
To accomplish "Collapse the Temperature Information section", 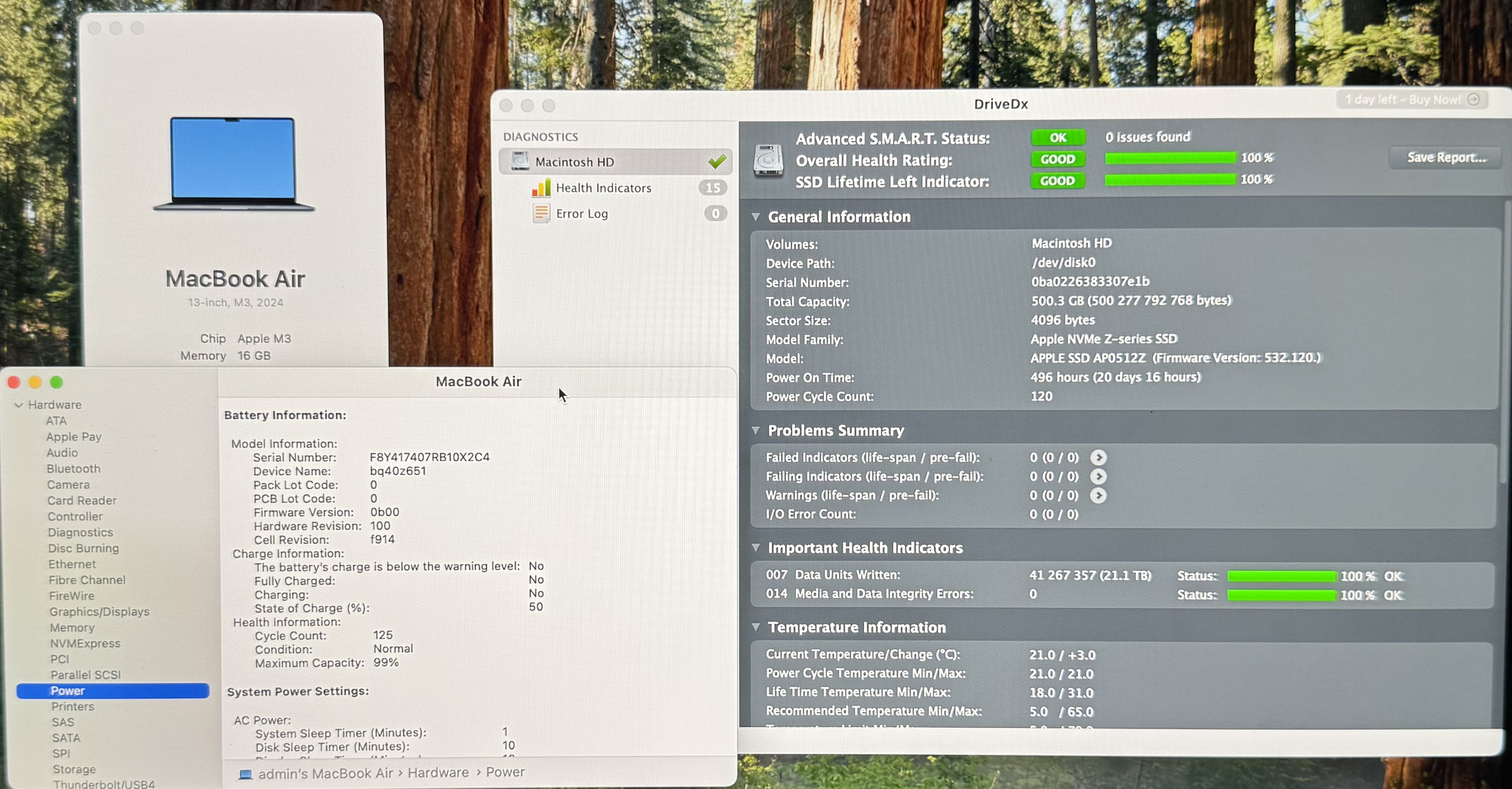I will pyautogui.click(x=756, y=628).
